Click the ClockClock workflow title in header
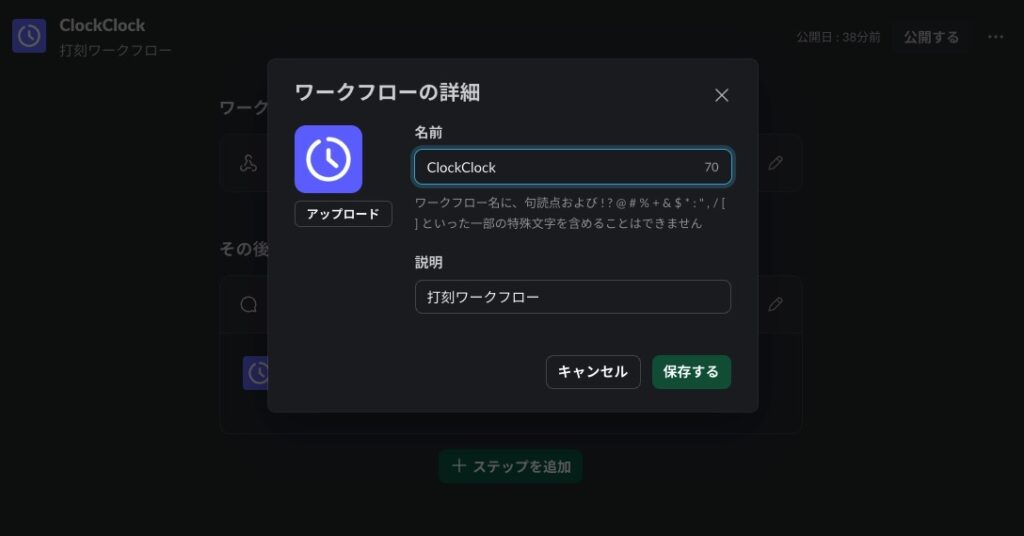 point(103,25)
